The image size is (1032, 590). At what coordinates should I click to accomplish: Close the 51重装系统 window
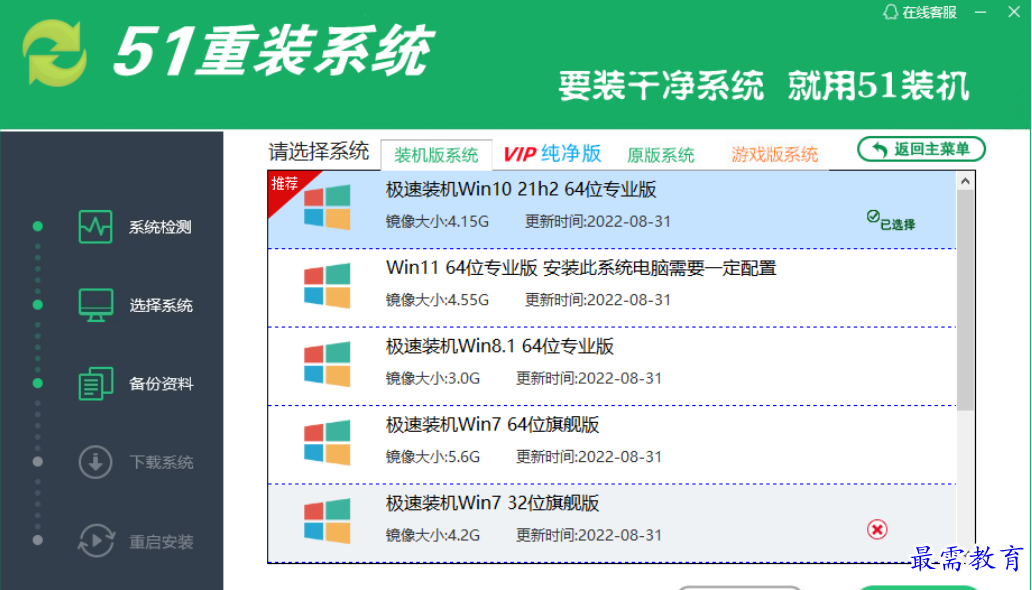point(1014,12)
